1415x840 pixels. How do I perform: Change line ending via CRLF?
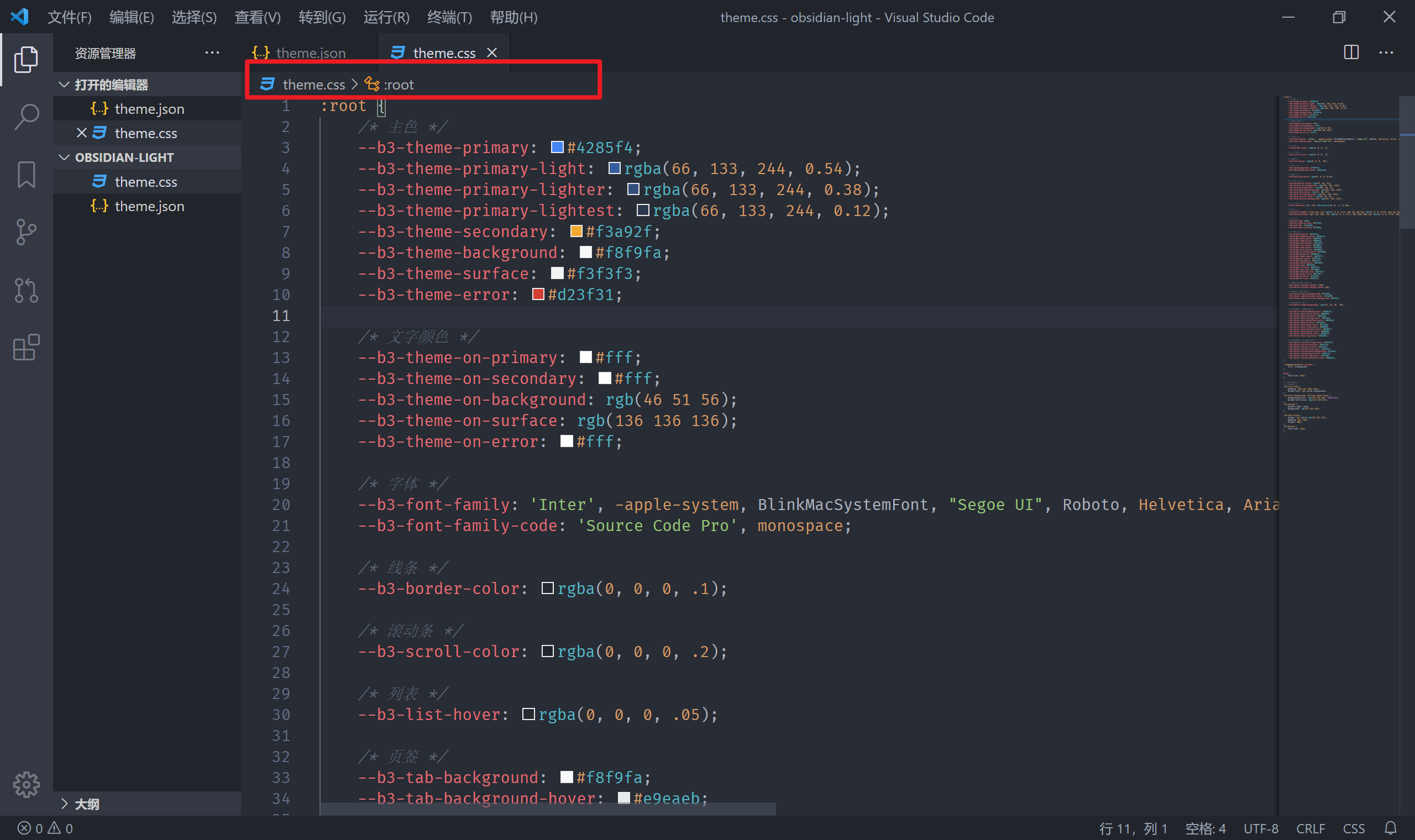pos(1311,828)
